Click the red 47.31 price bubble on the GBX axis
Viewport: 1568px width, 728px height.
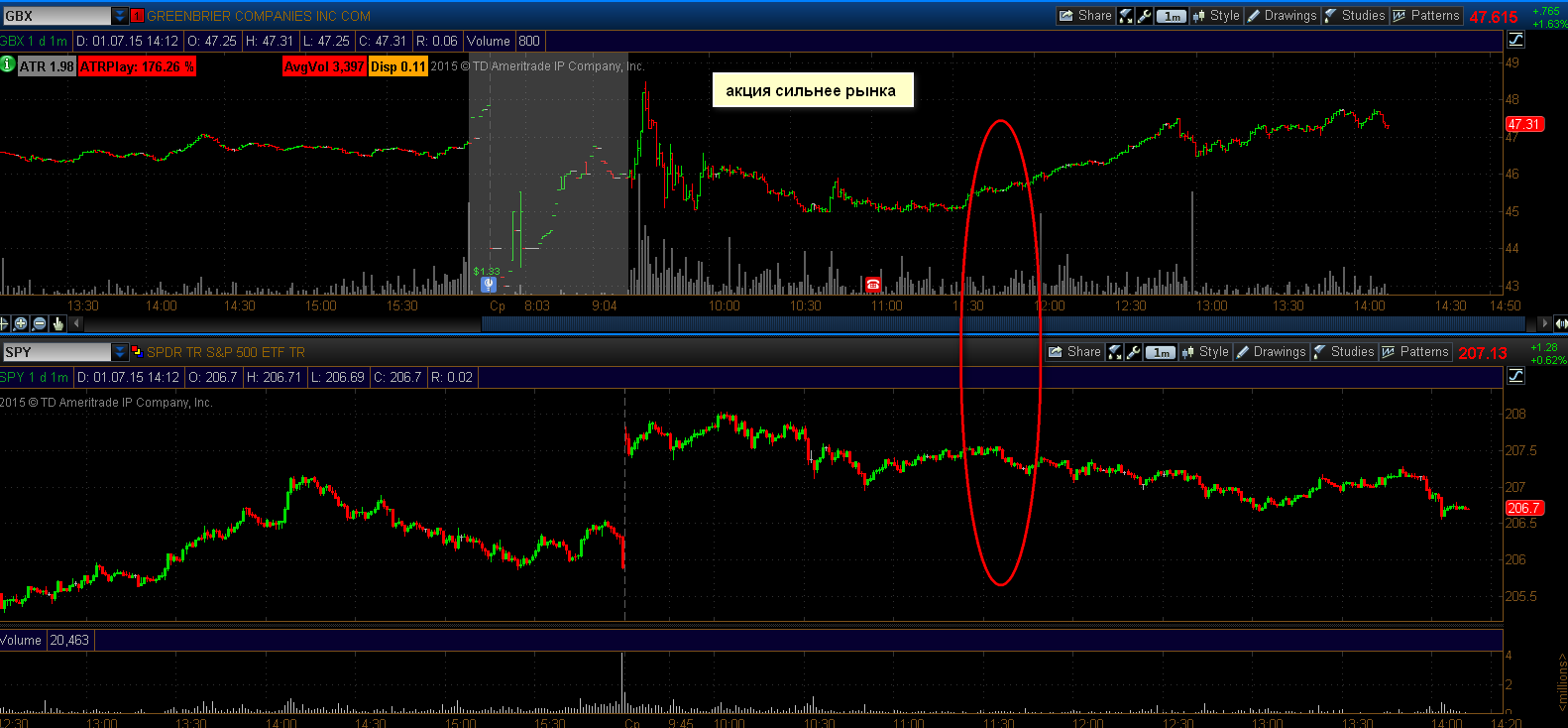pos(1524,124)
